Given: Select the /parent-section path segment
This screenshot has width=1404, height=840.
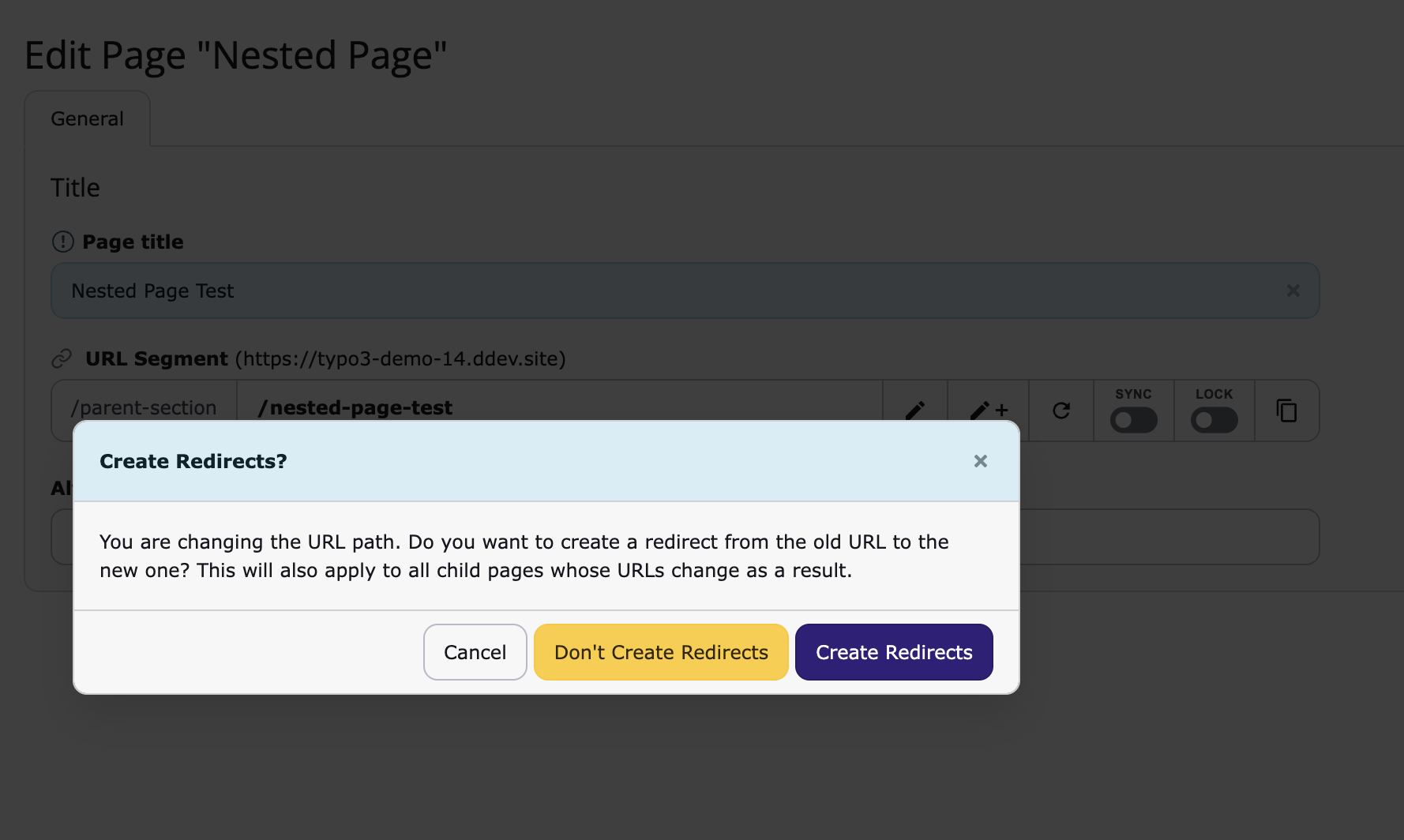Looking at the screenshot, I should tap(141, 407).
